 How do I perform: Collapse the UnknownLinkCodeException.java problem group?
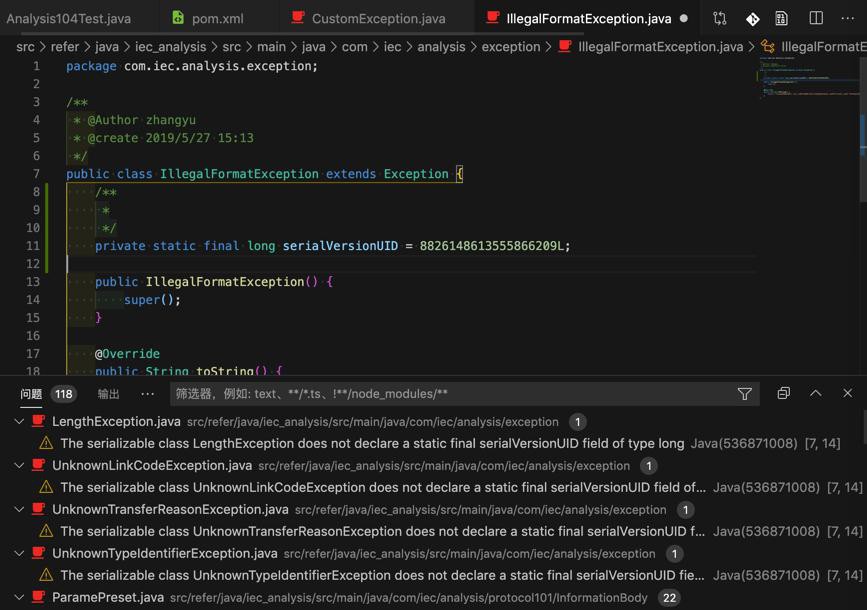(x=19, y=466)
